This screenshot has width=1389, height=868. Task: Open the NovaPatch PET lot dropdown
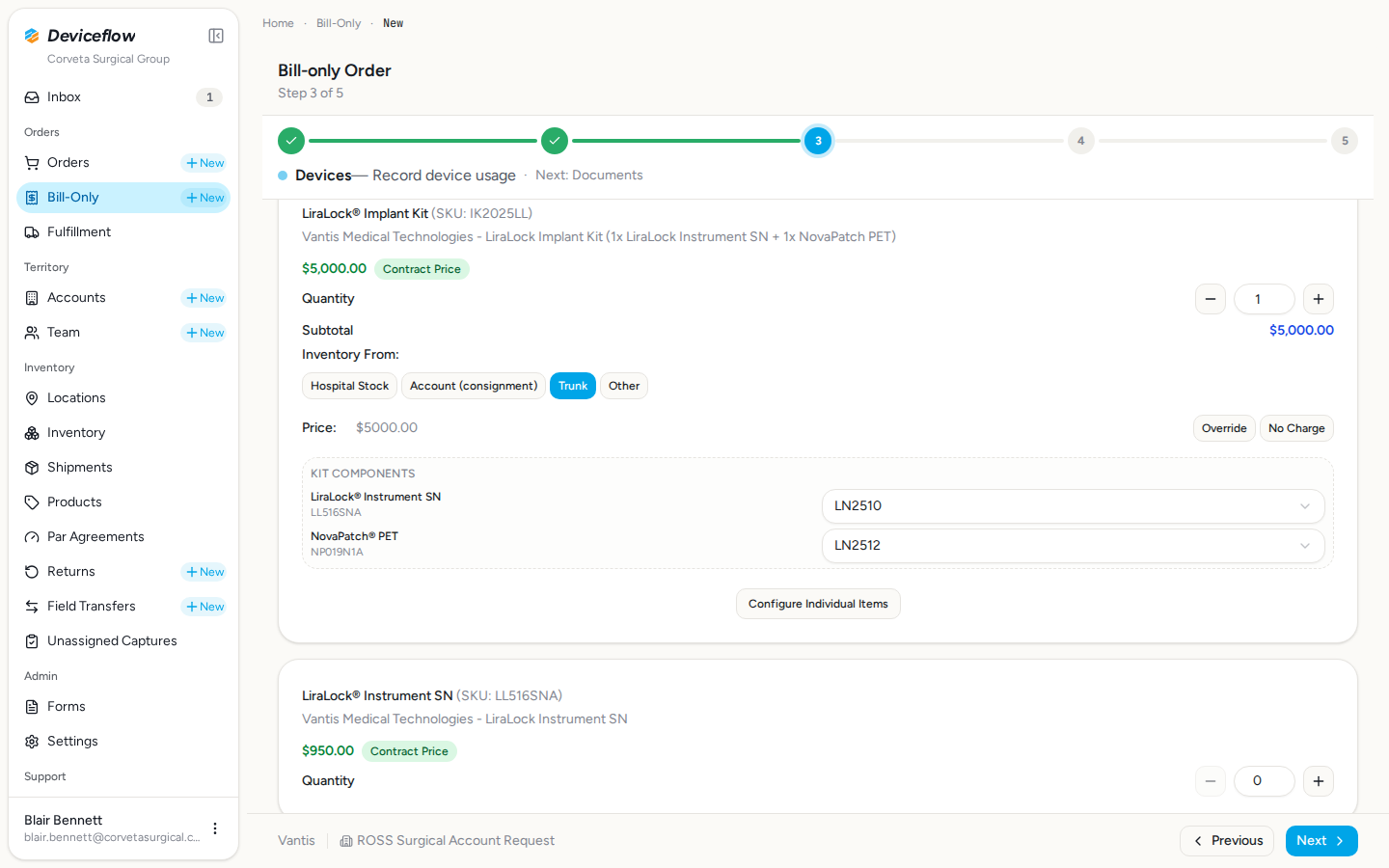coord(1073,546)
